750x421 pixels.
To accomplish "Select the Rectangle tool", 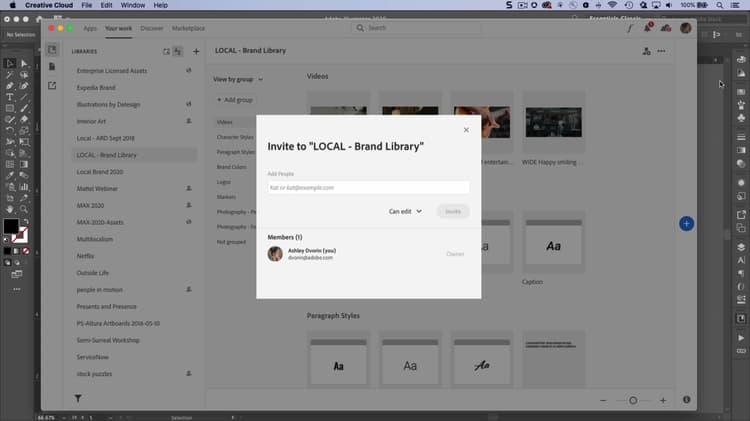I will [10, 109].
